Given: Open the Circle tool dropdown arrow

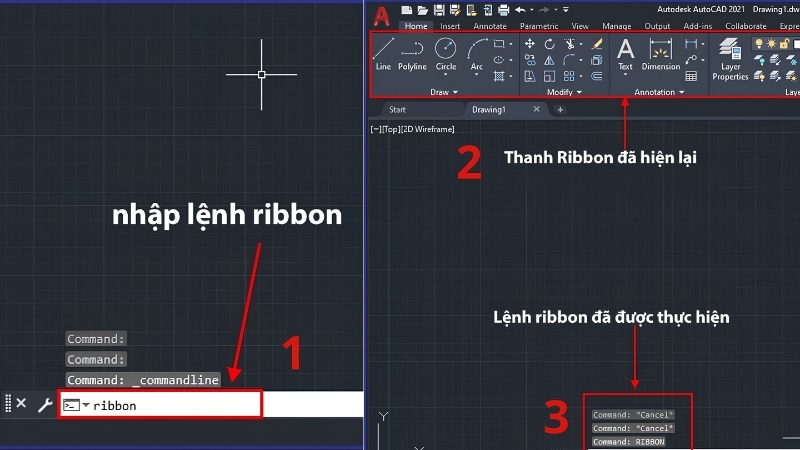Looking at the screenshot, I should pos(445,74).
